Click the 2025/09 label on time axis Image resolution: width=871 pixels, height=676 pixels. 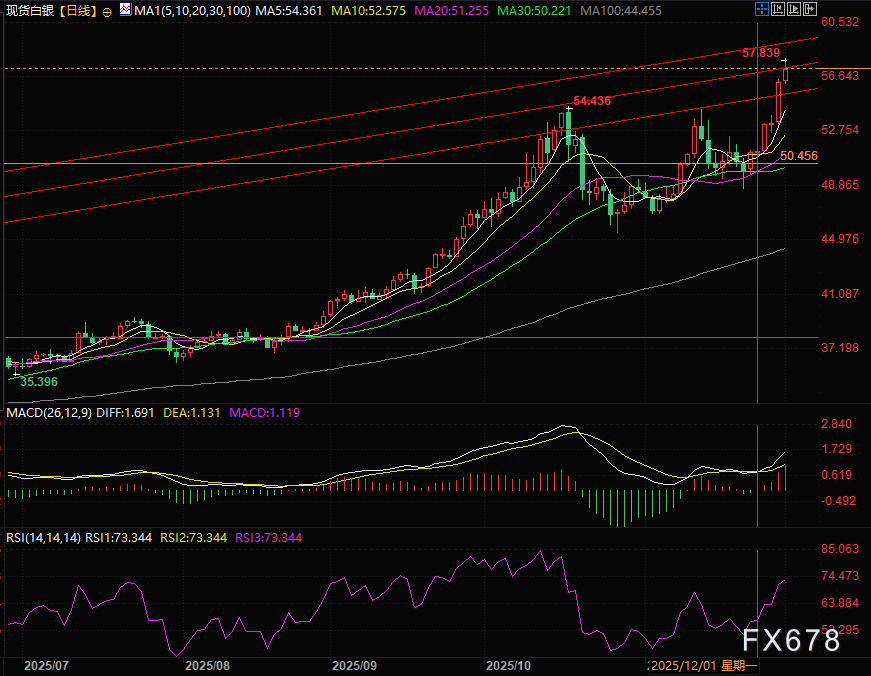point(355,665)
